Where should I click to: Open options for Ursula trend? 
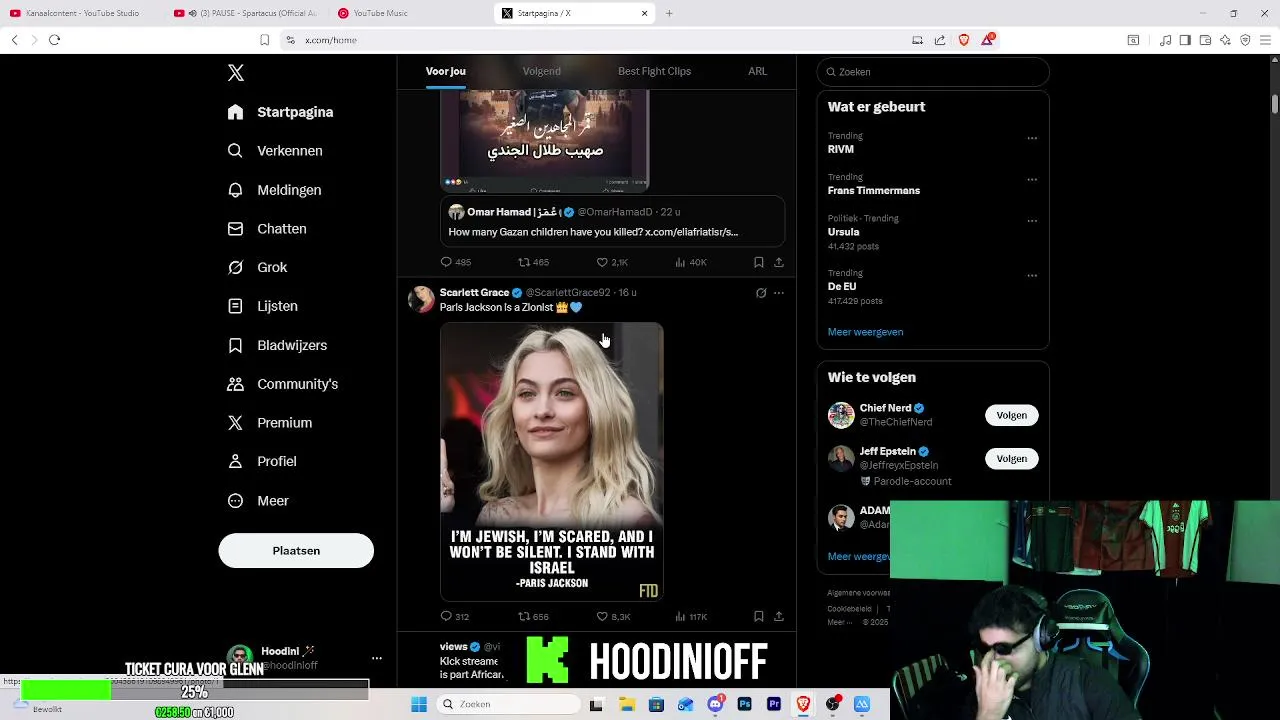[1032, 221]
